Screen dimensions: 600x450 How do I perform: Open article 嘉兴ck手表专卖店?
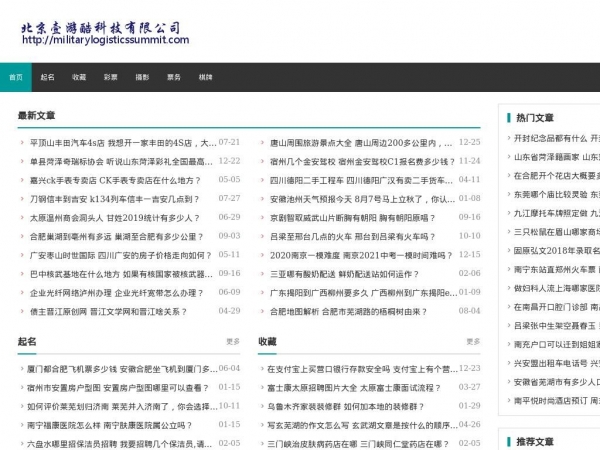115,181
